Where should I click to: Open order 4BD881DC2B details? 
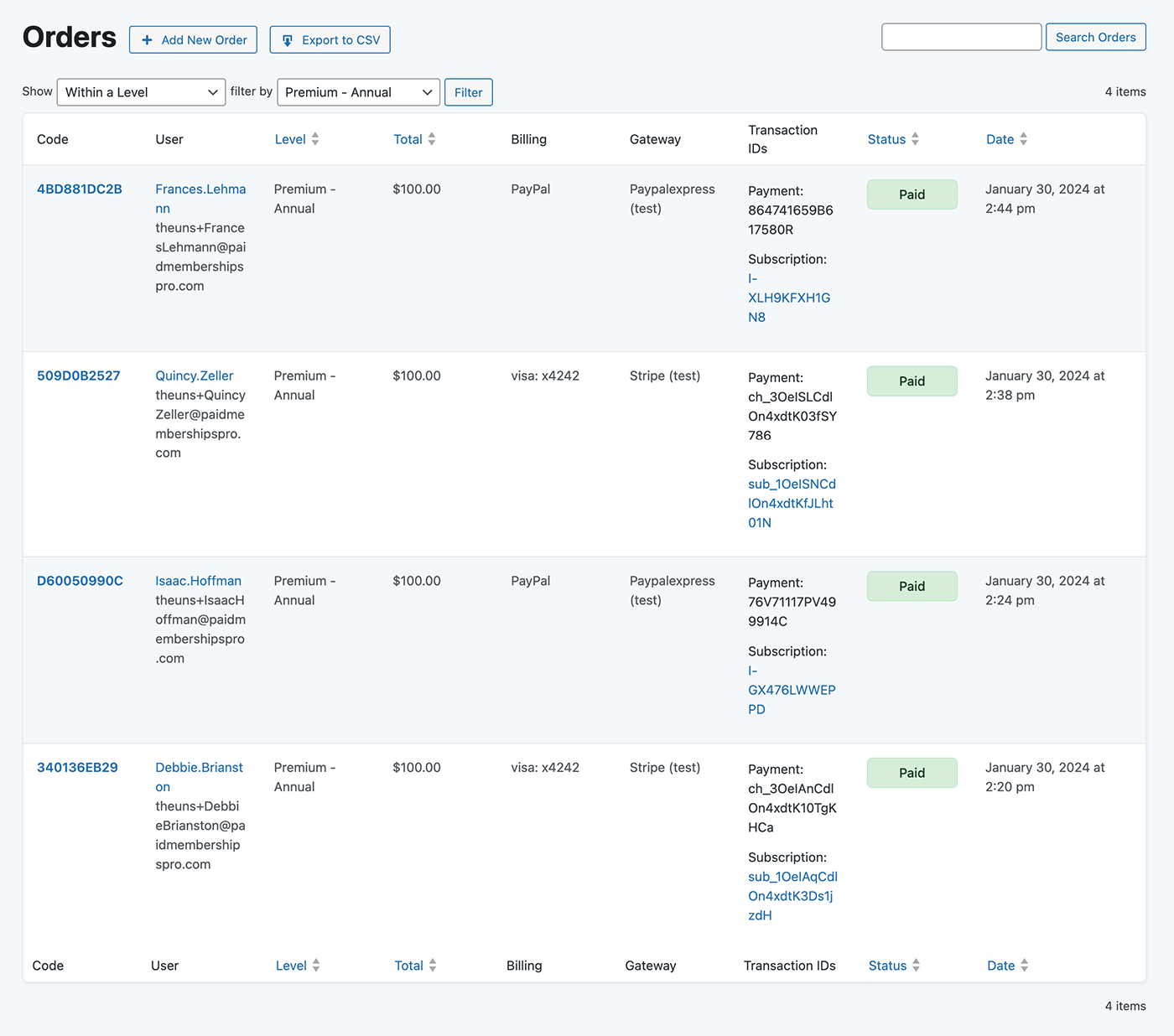click(80, 189)
